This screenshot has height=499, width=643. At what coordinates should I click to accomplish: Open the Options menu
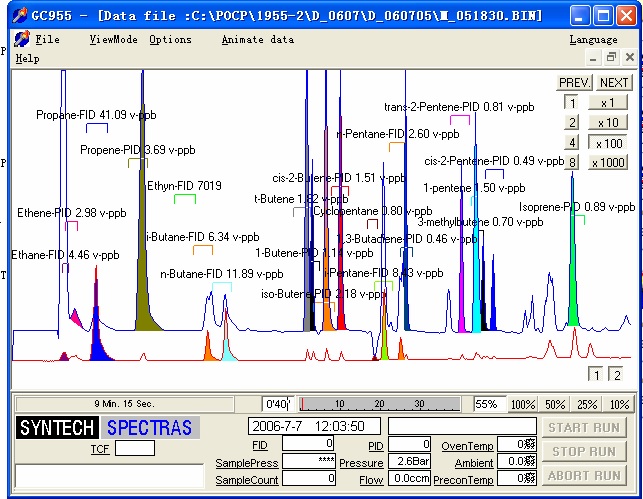coord(170,39)
